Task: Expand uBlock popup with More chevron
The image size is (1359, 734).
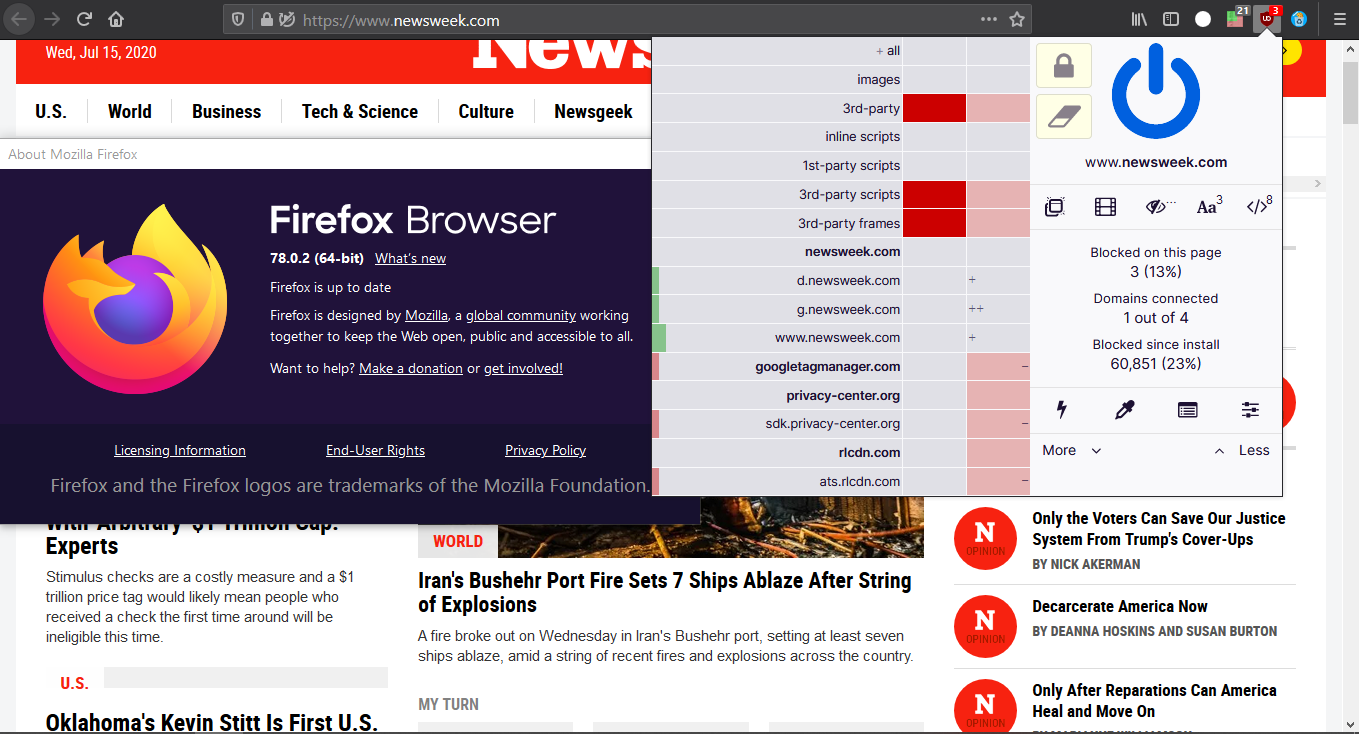Action: tap(1071, 450)
